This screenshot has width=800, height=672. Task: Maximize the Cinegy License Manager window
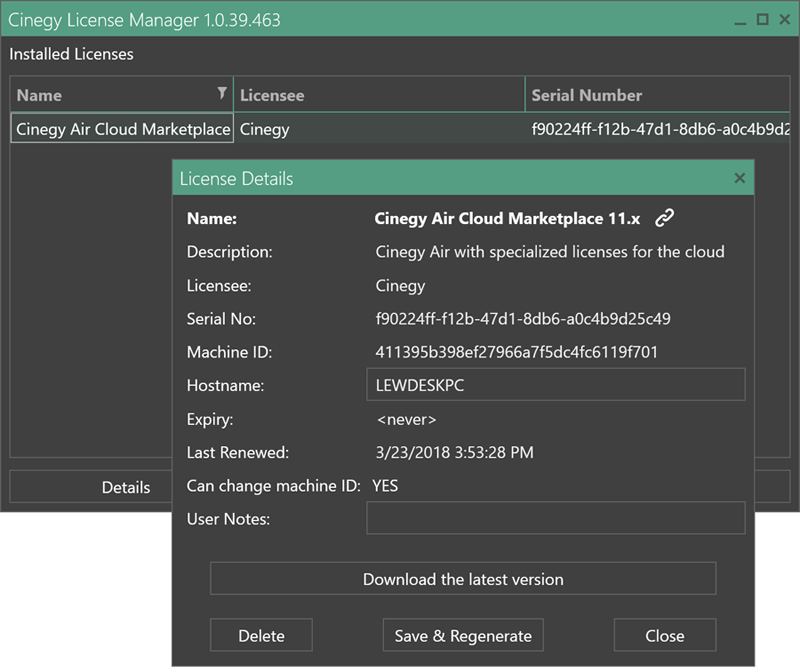[x=762, y=19]
